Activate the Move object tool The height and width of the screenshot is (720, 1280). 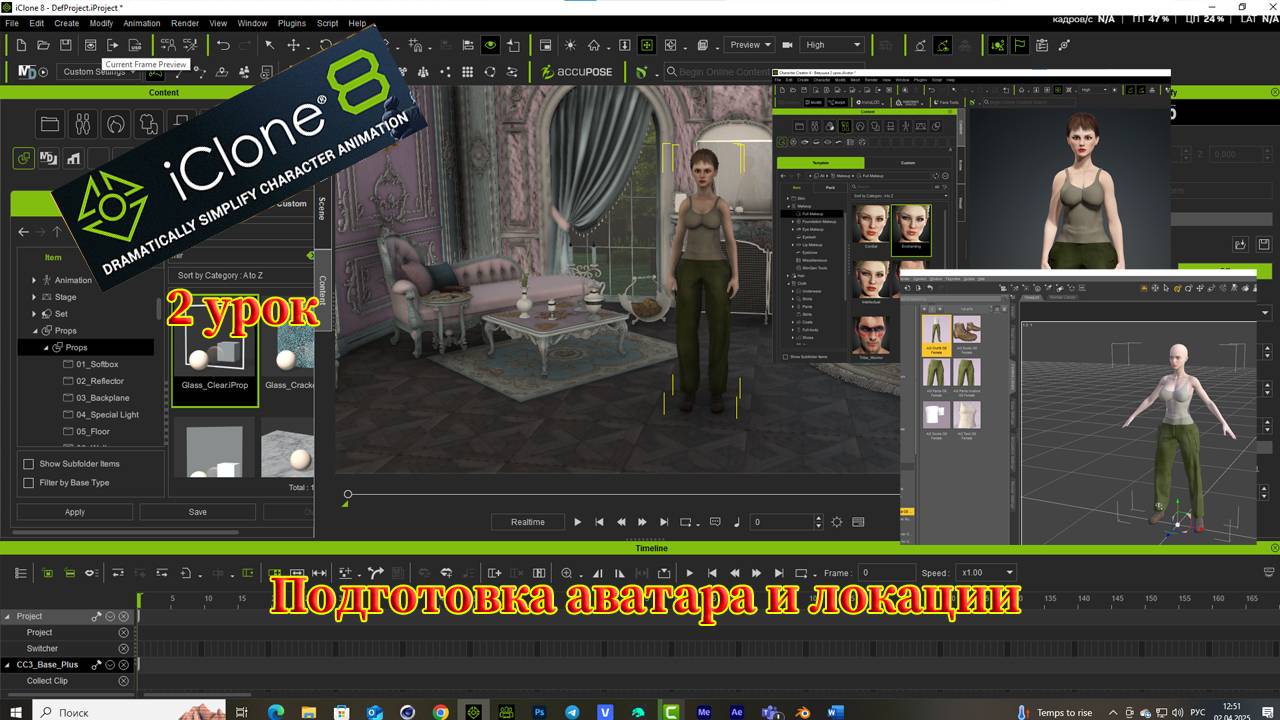click(293, 45)
